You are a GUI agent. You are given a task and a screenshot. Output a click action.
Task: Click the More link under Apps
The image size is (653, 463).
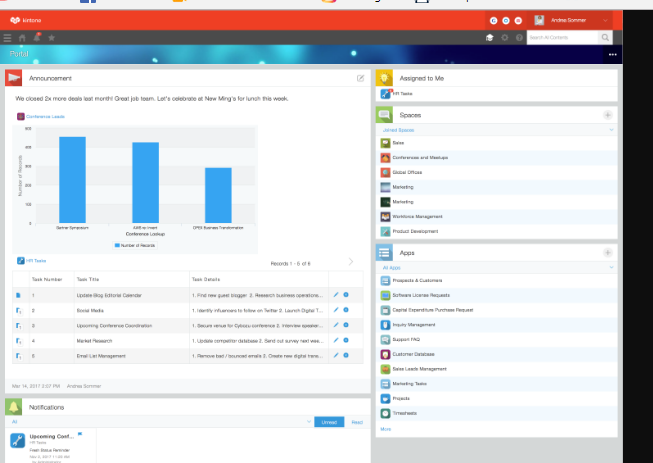[386, 429]
